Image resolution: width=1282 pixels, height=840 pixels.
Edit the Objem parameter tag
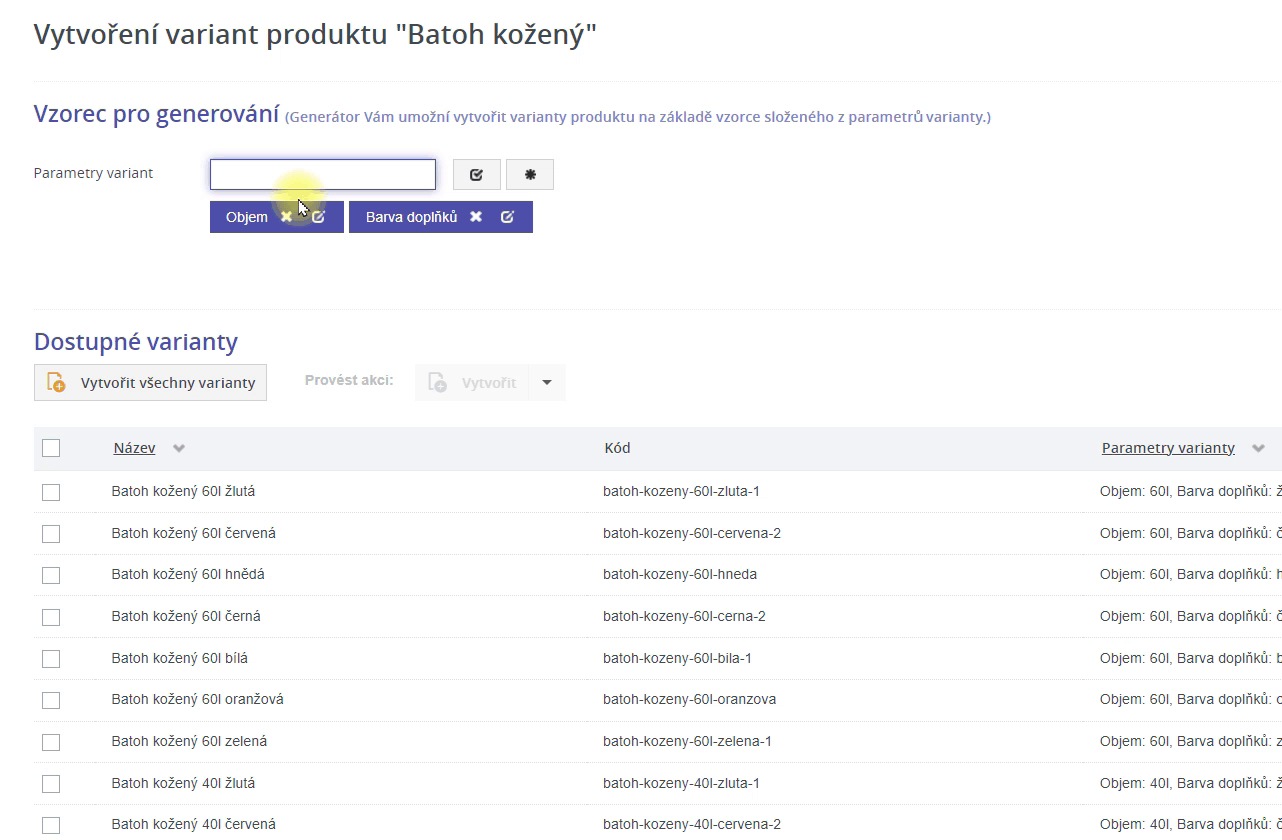[x=318, y=217]
